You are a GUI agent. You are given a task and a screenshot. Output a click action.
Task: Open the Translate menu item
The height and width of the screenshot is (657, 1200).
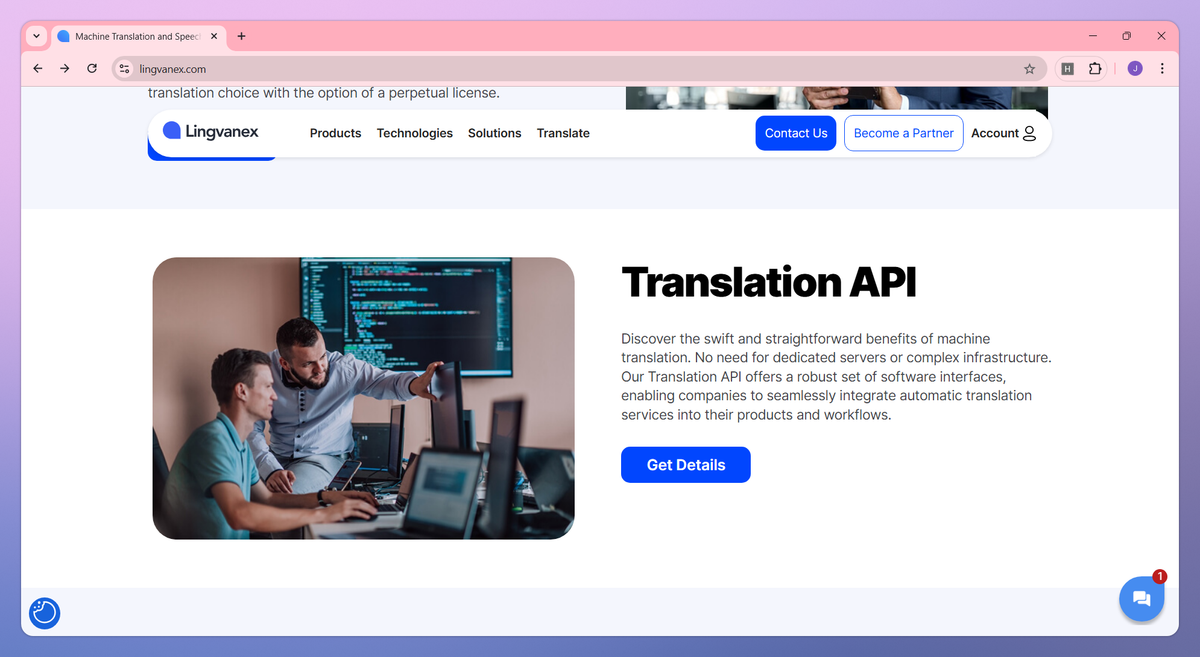[563, 133]
